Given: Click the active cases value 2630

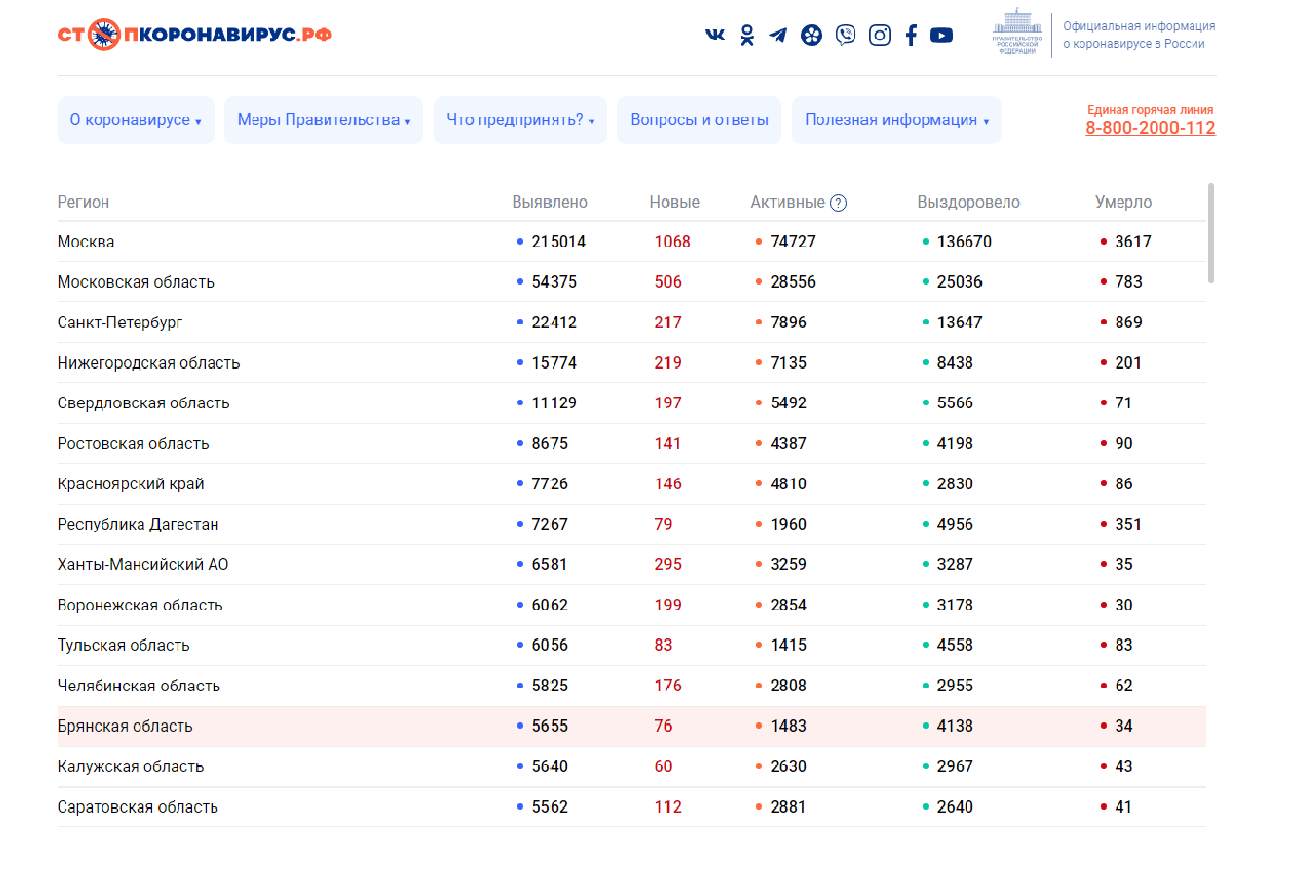Looking at the screenshot, I should click(789, 766).
